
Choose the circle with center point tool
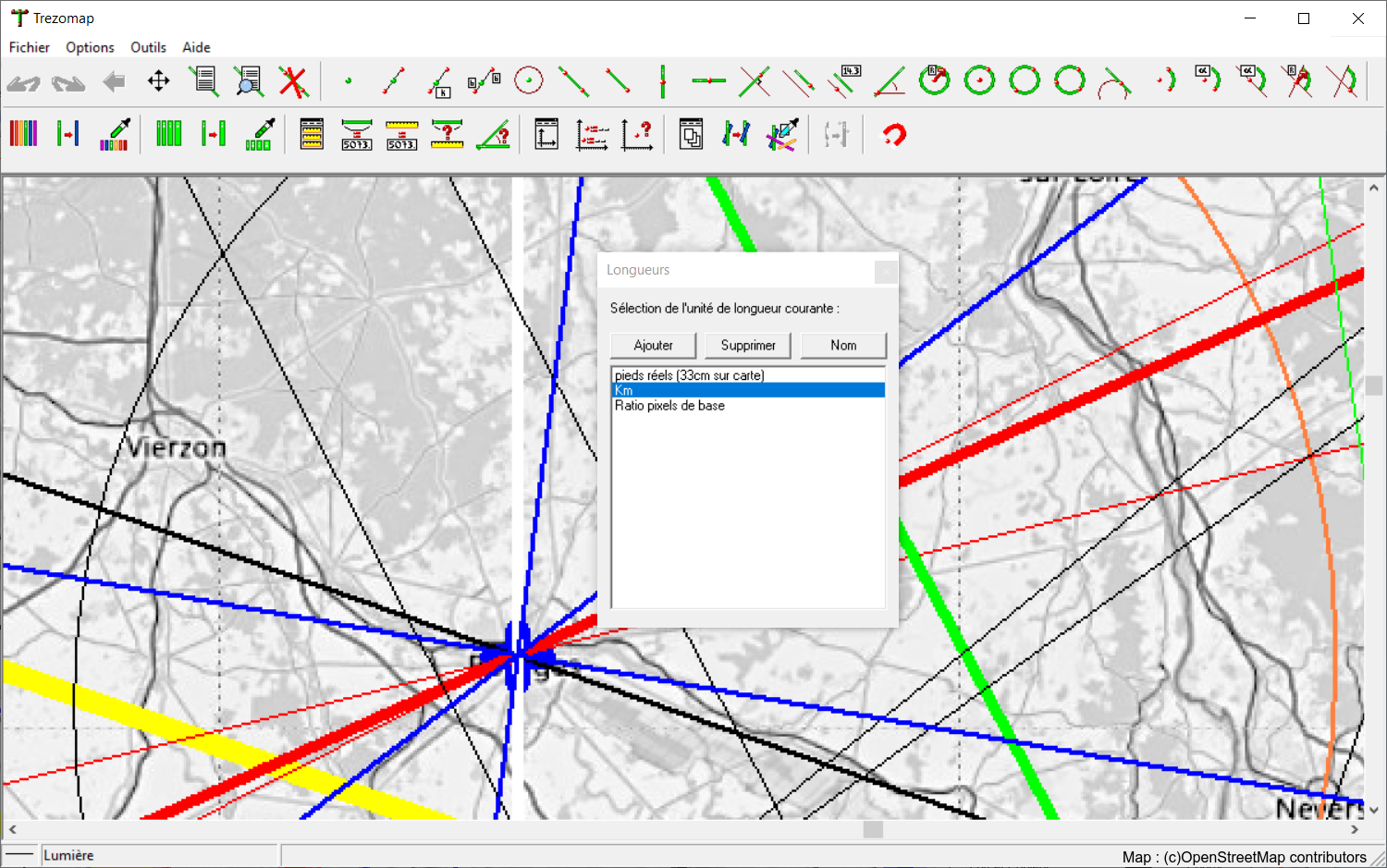[x=529, y=81]
